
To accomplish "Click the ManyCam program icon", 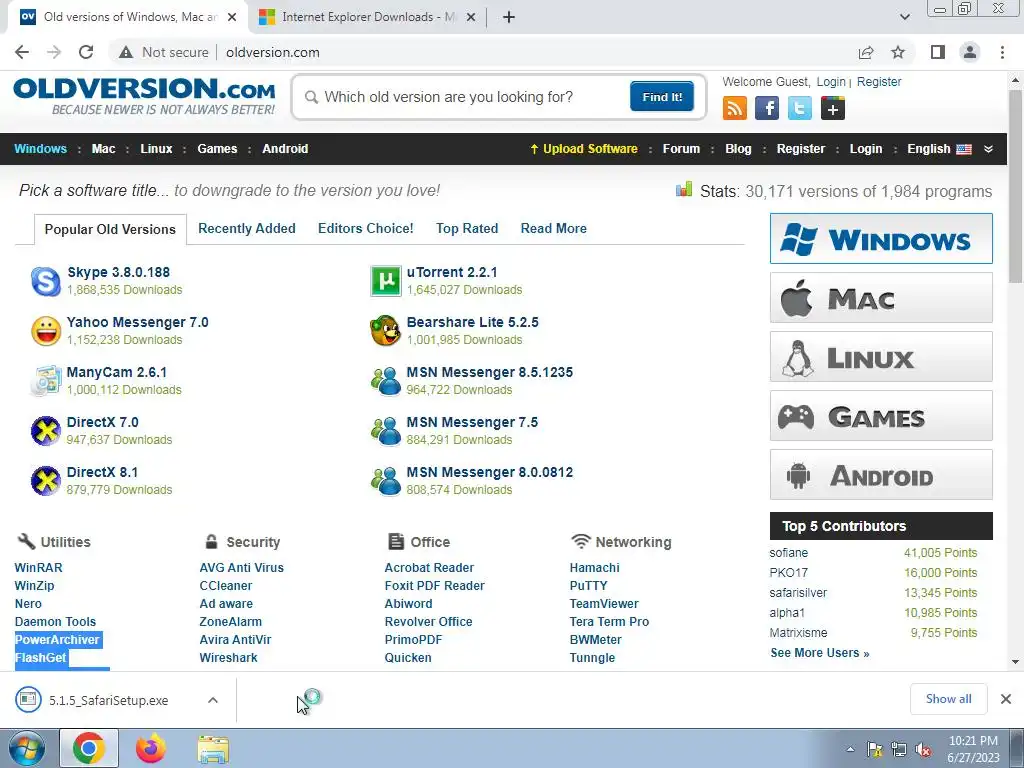I will point(46,381).
